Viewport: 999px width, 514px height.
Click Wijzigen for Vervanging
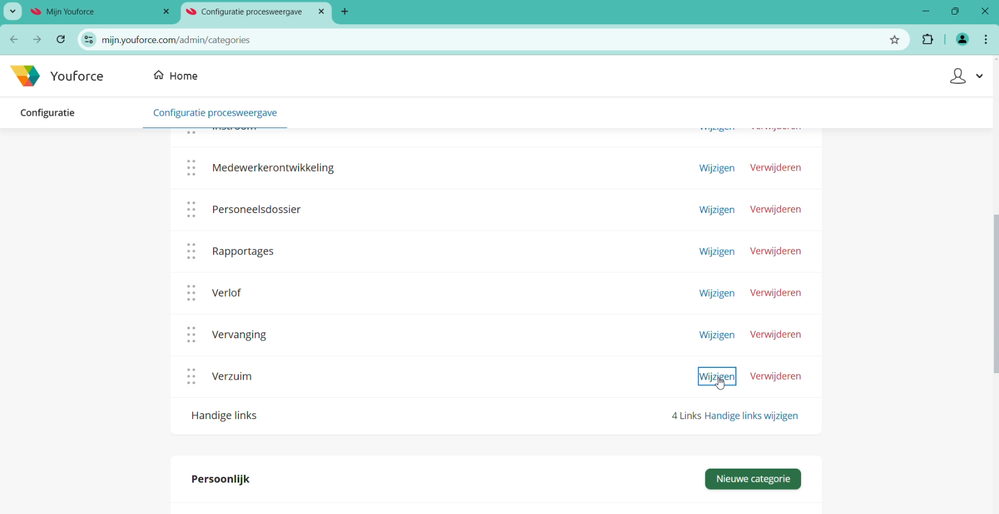coord(717,334)
